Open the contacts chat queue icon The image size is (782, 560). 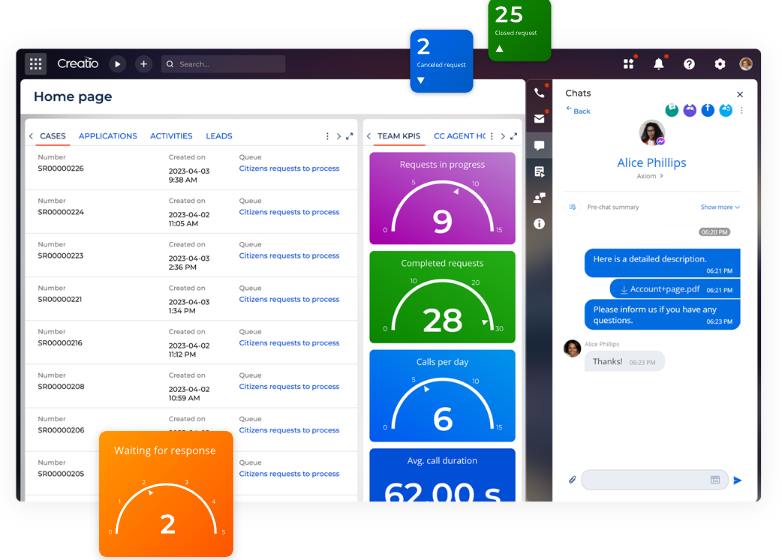(539, 198)
